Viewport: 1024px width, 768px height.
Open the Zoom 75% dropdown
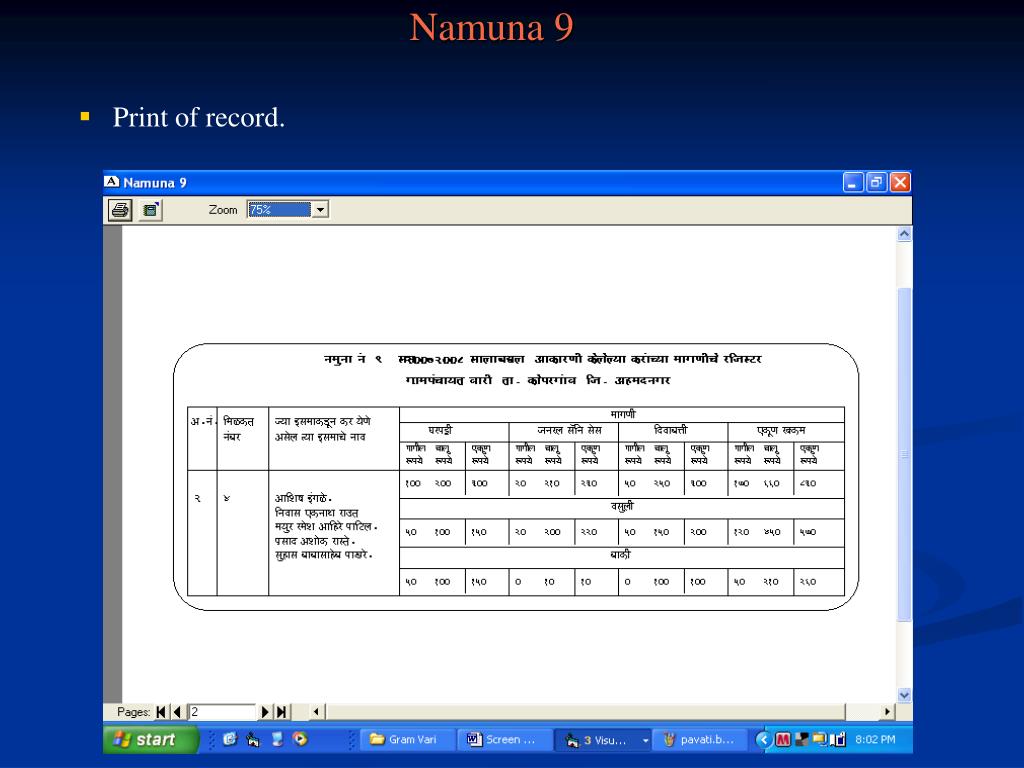coord(320,210)
